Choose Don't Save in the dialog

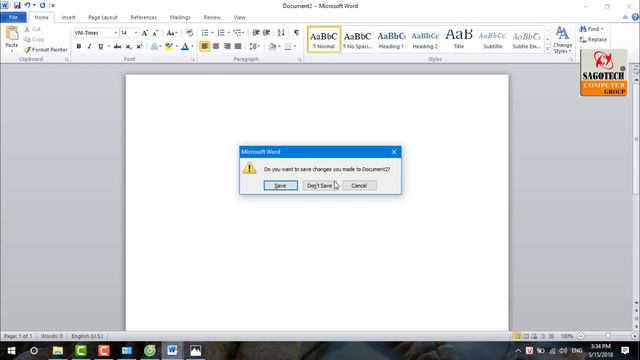[x=319, y=185]
